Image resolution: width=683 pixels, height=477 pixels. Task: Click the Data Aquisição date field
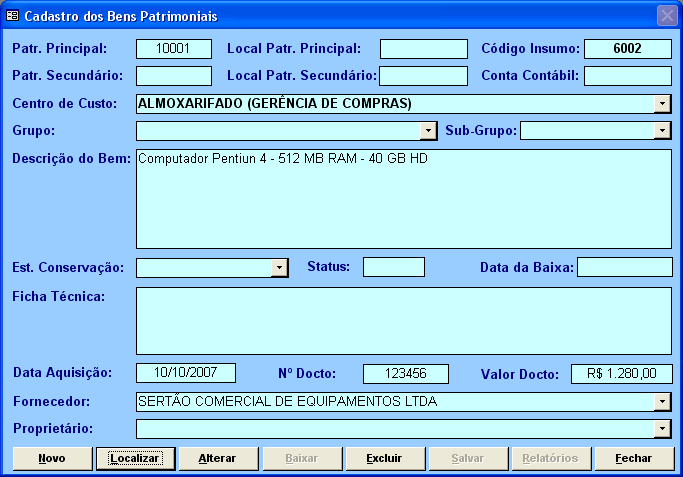pos(185,373)
